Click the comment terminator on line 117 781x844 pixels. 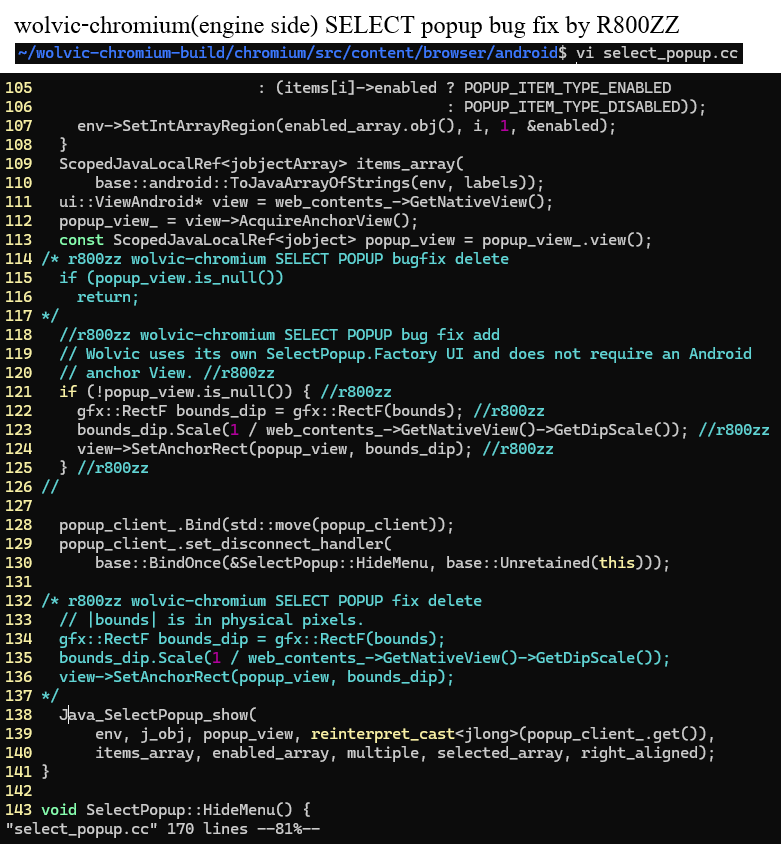(x=50, y=315)
